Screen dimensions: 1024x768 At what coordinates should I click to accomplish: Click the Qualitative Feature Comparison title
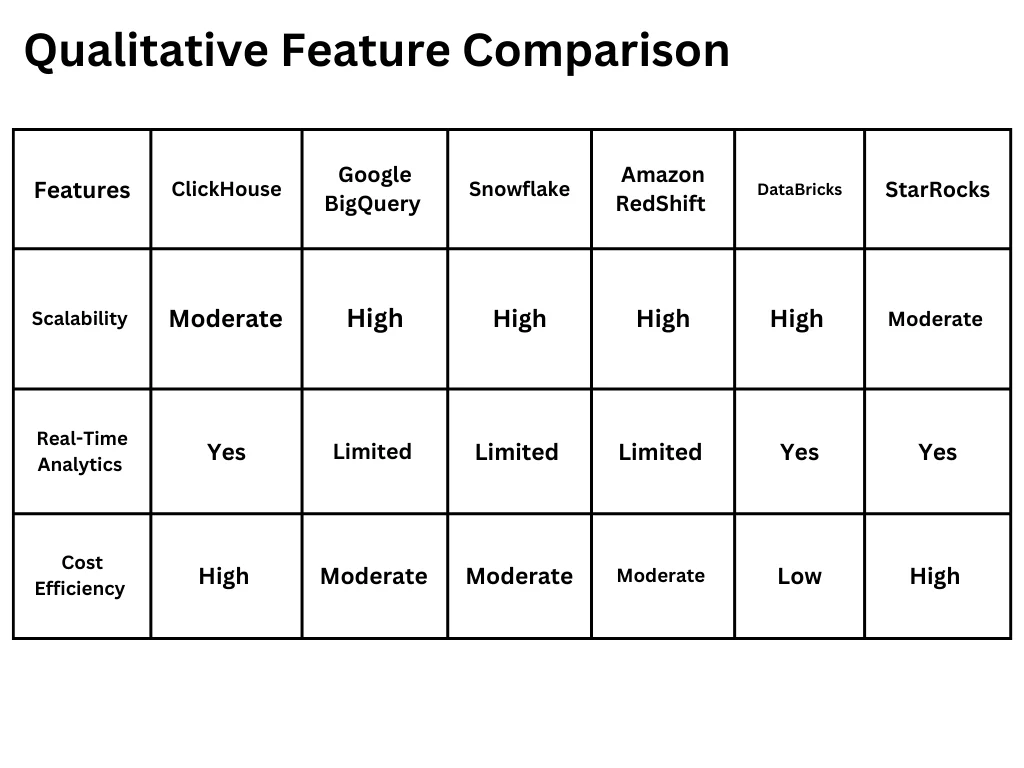point(376,50)
